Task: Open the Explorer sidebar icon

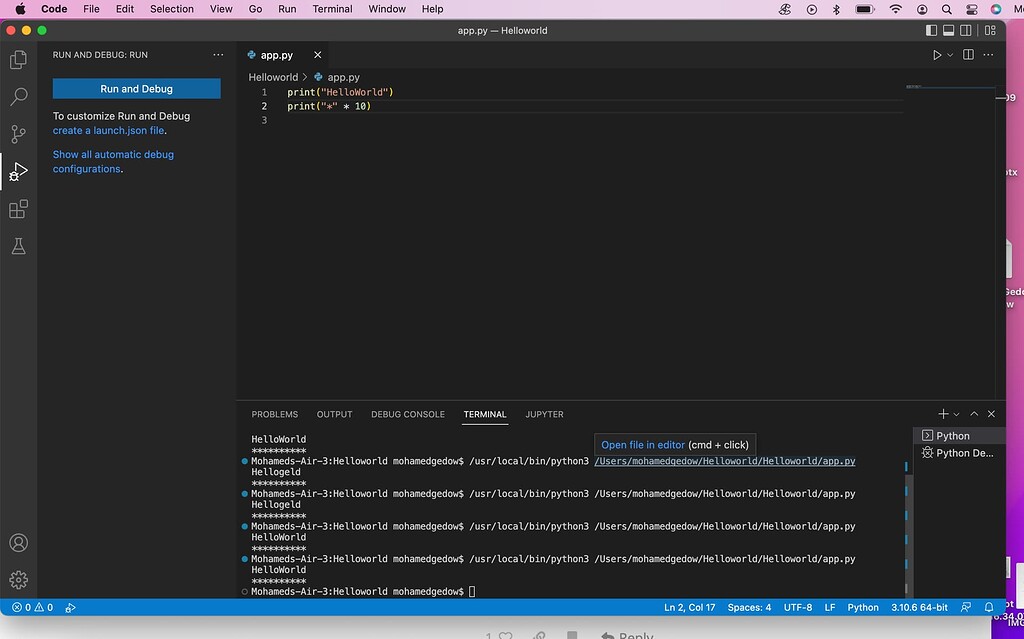Action: point(18,59)
